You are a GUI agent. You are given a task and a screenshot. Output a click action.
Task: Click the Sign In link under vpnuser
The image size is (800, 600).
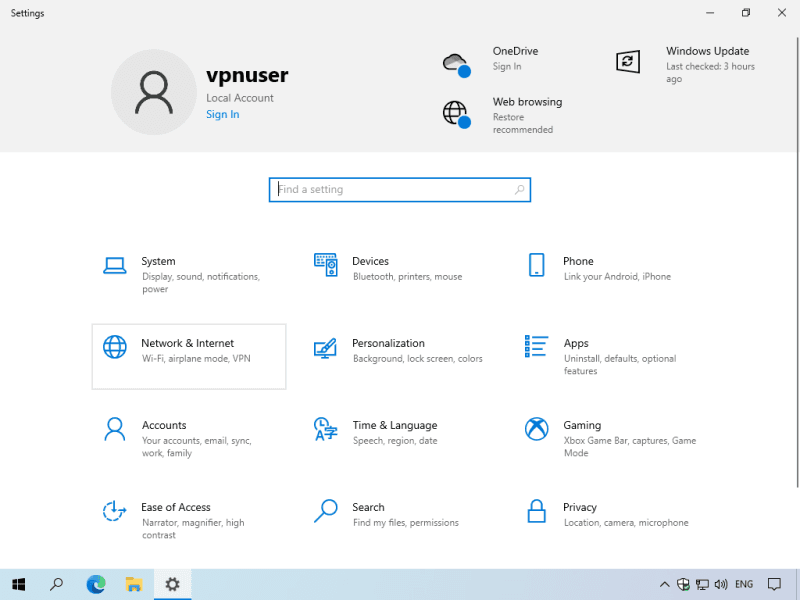tap(222, 114)
